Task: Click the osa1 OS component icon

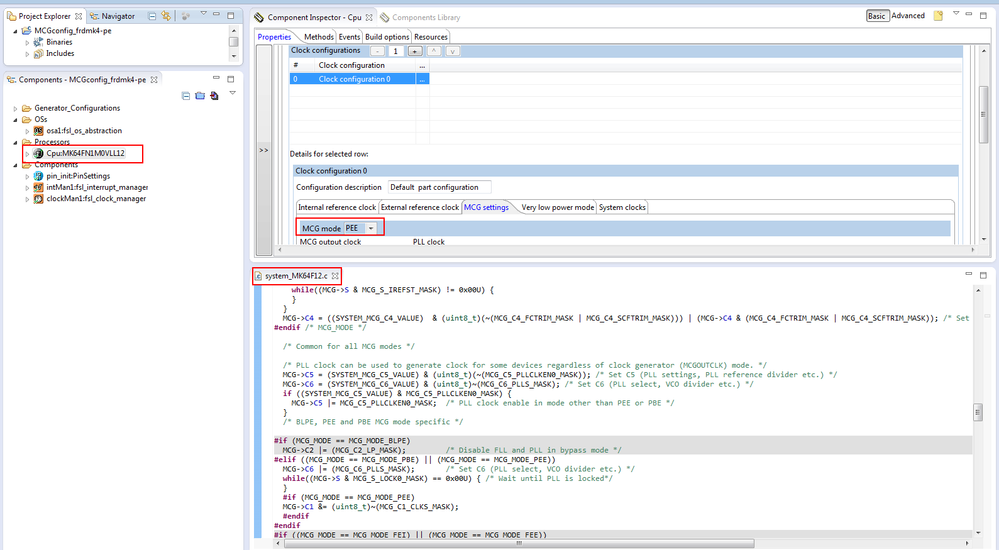Action: (38, 131)
